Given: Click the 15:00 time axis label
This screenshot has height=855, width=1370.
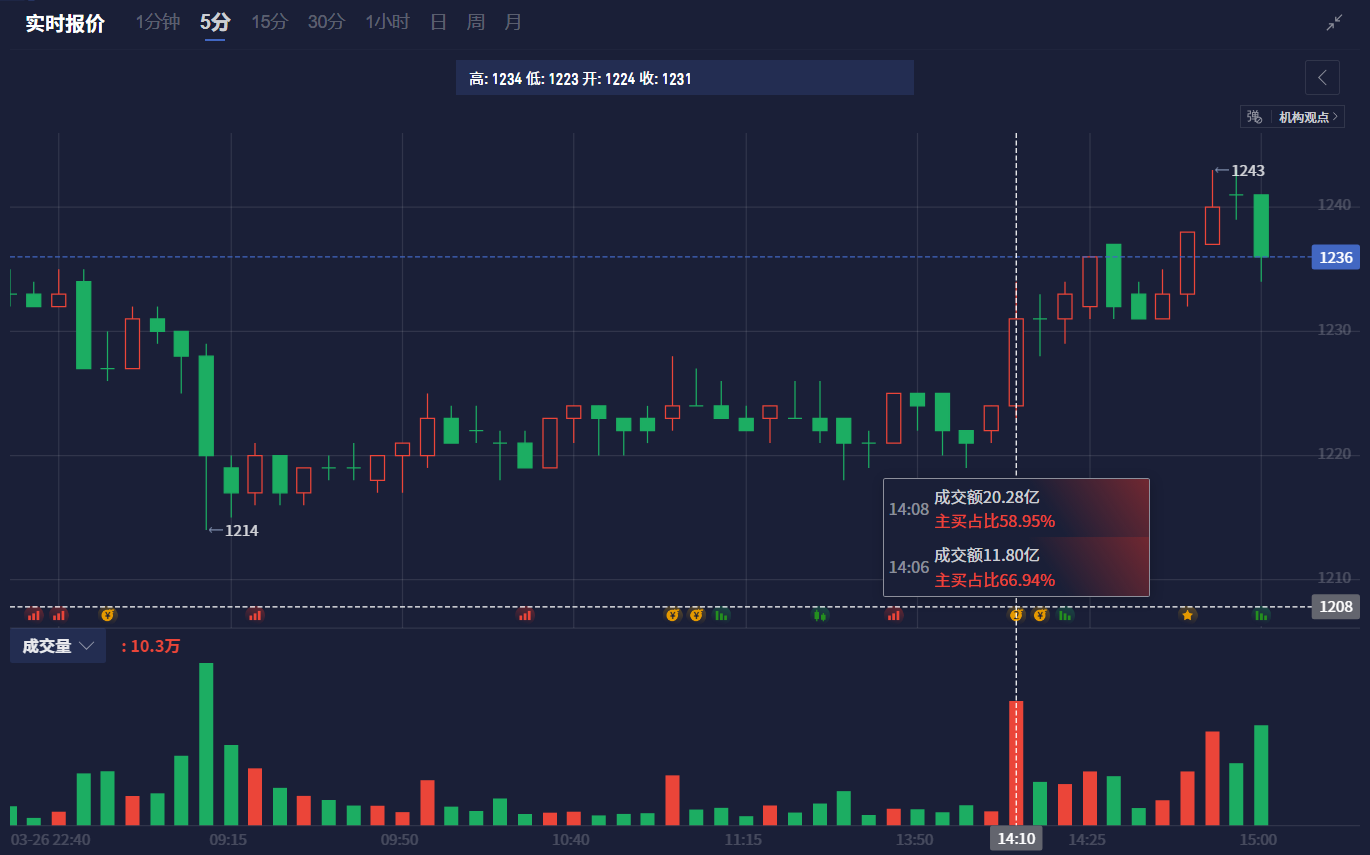Looking at the screenshot, I should click(x=1258, y=839).
